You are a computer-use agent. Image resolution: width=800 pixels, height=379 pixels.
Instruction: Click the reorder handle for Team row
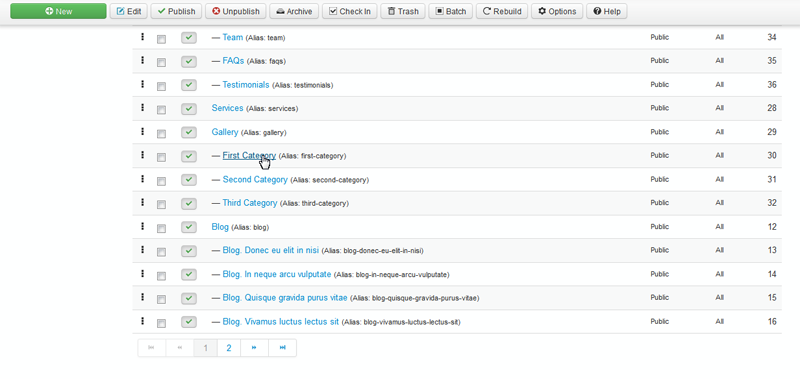click(x=143, y=37)
